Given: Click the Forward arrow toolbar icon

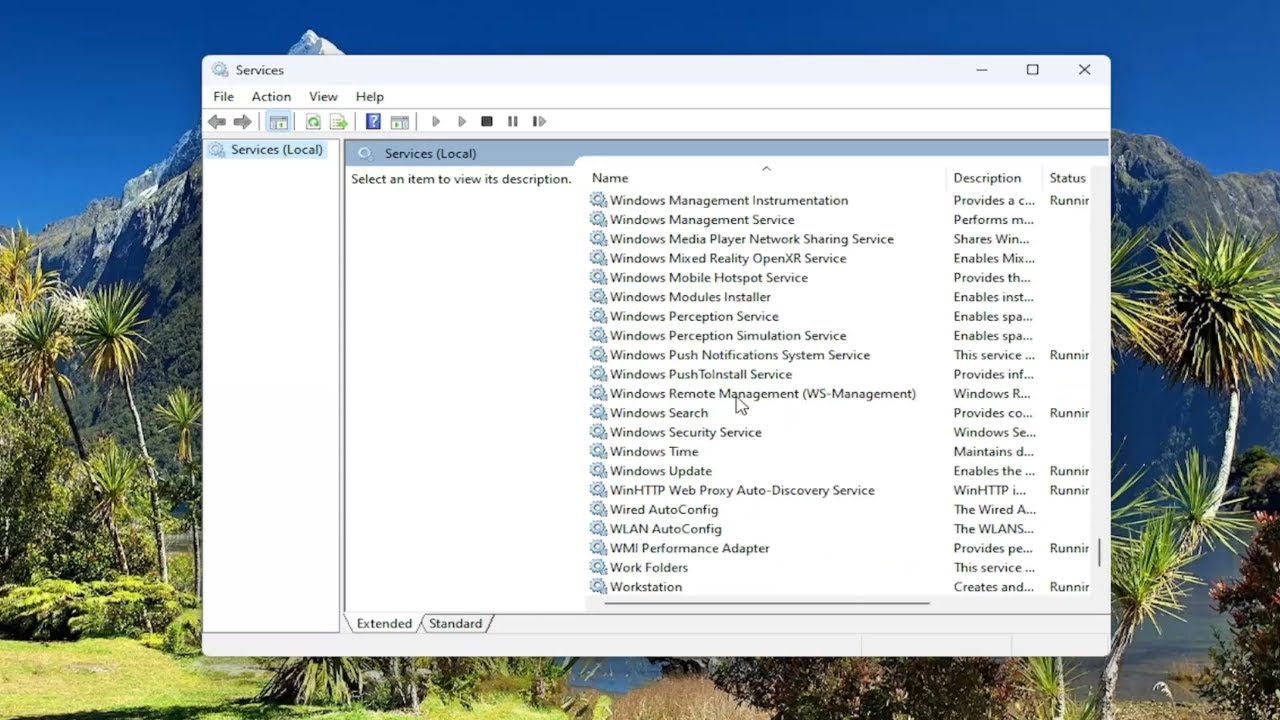Looking at the screenshot, I should coord(242,122).
